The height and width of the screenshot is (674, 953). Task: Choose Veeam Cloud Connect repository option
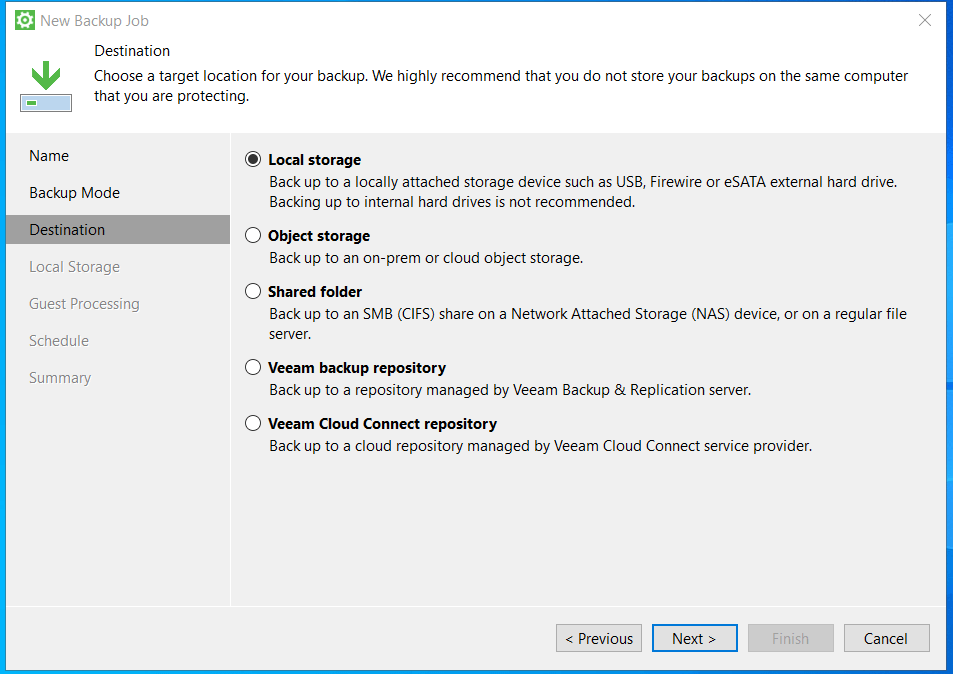[x=253, y=424]
